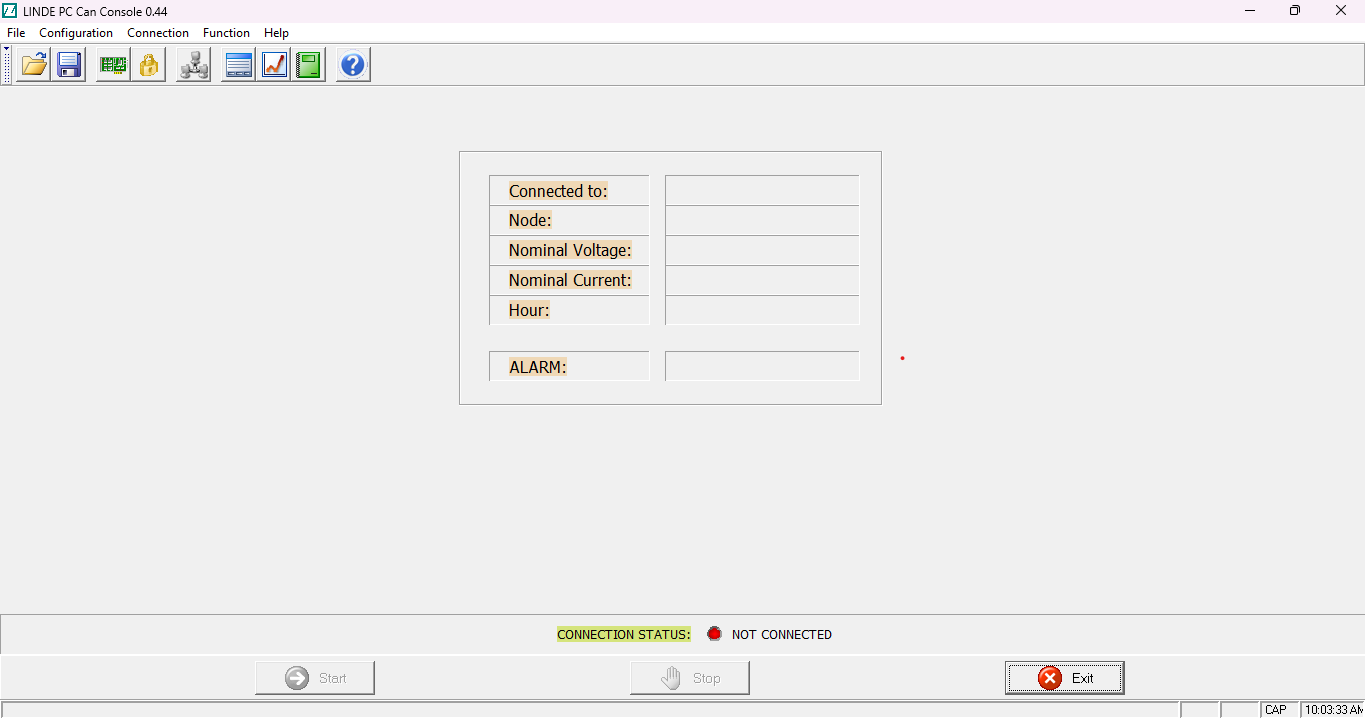Open the blue window panel icon
Screen dimensions: 1365x718
point(238,66)
